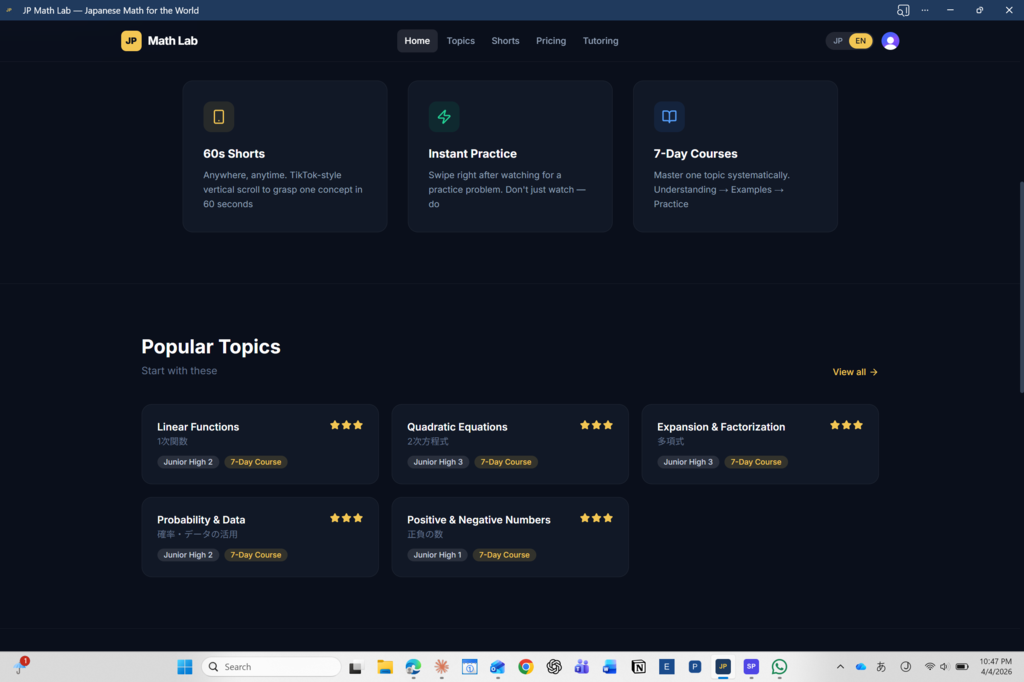Open the Topics tab
This screenshot has width=1024, height=682.
461,41
